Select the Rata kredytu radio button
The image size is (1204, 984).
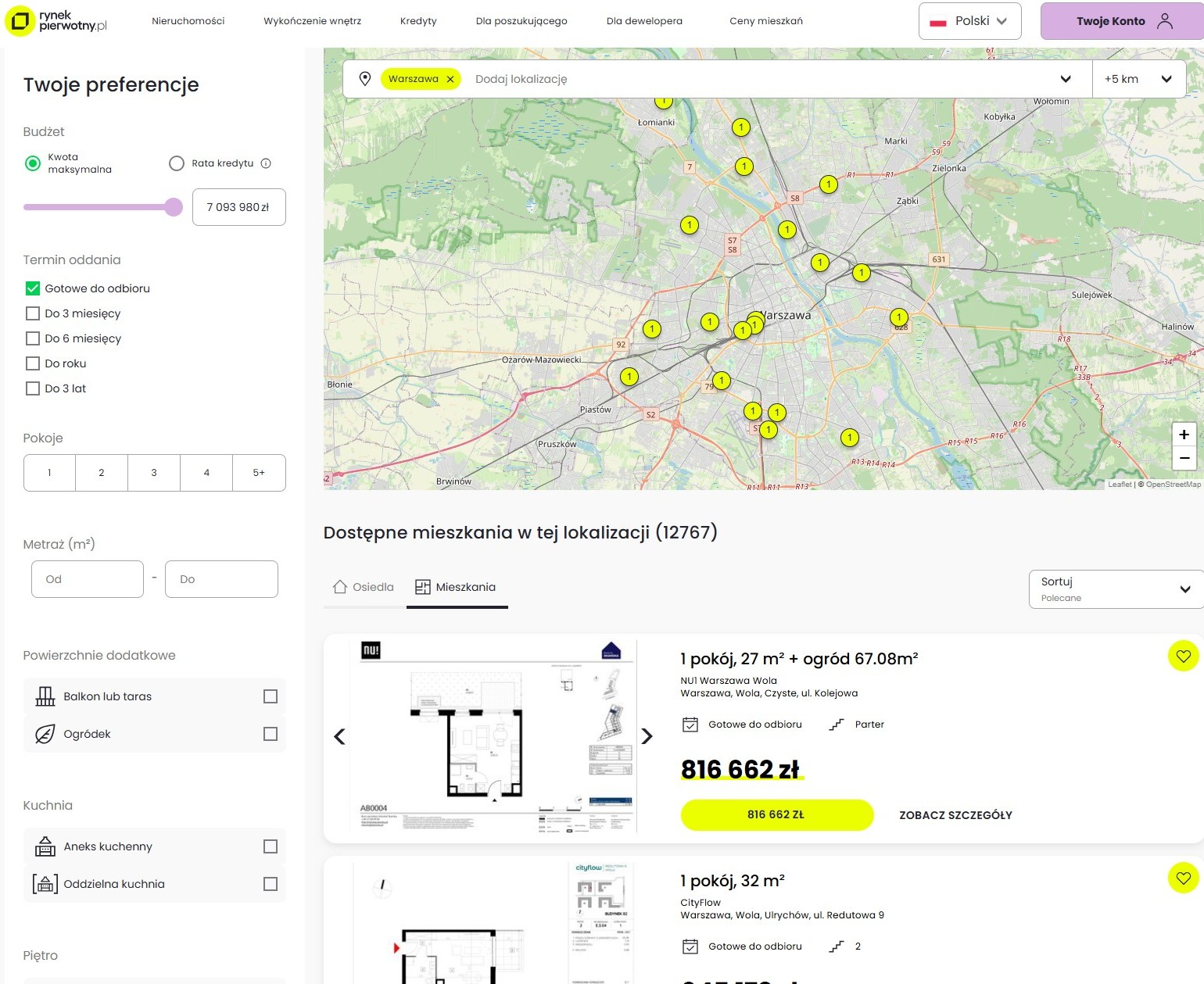pyautogui.click(x=176, y=163)
